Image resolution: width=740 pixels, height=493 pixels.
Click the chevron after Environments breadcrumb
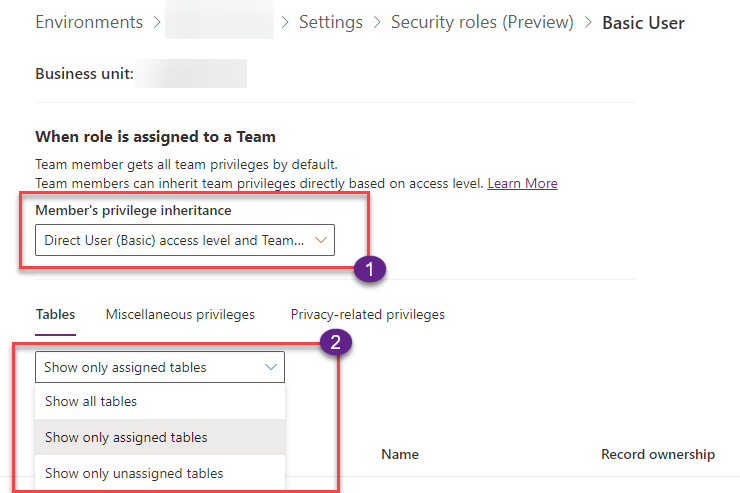157,22
